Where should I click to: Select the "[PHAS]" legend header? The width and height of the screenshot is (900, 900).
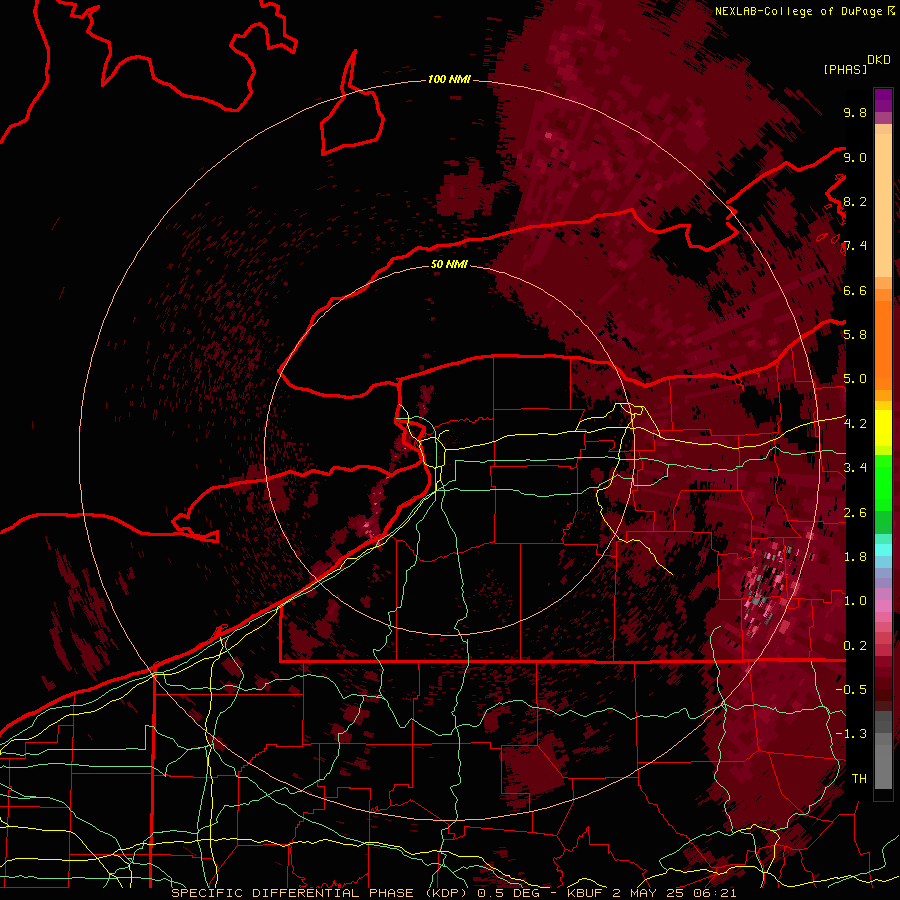(845, 69)
